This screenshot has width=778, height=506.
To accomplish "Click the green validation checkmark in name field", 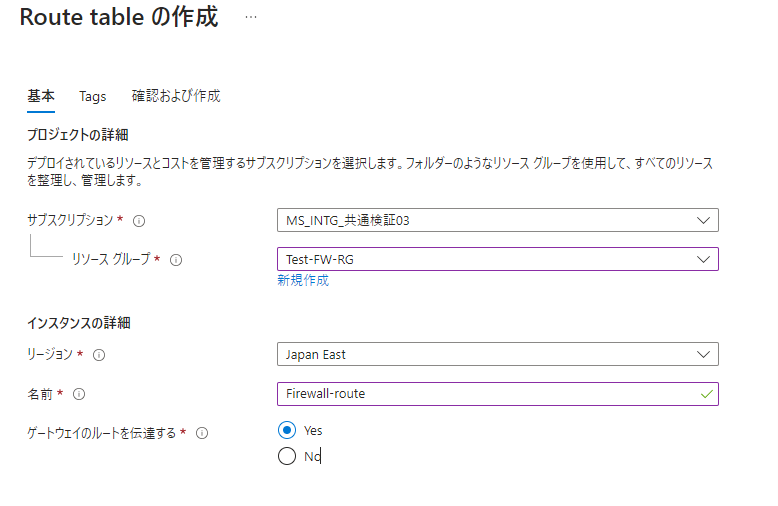I will tap(707, 394).
